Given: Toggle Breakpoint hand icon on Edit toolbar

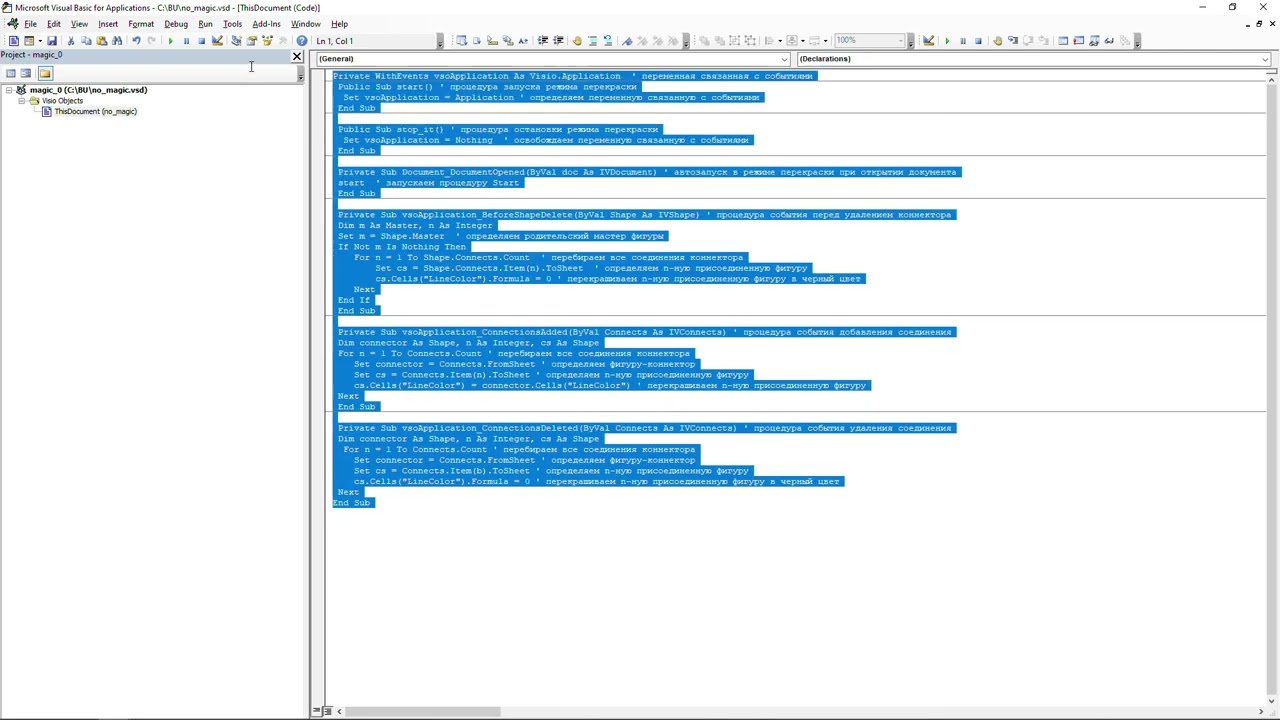Looking at the screenshot, I should tap(577, 41).
